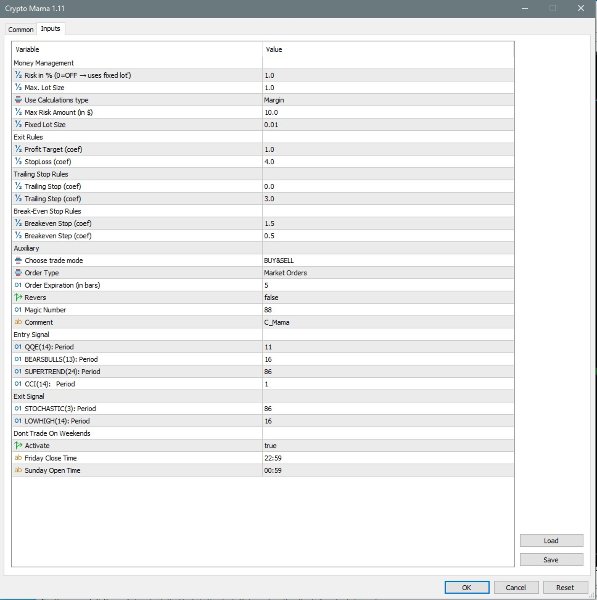Click the icon beside Risk in % row
Viewport: 597px width, 600px height.
(x=18, y=75)
